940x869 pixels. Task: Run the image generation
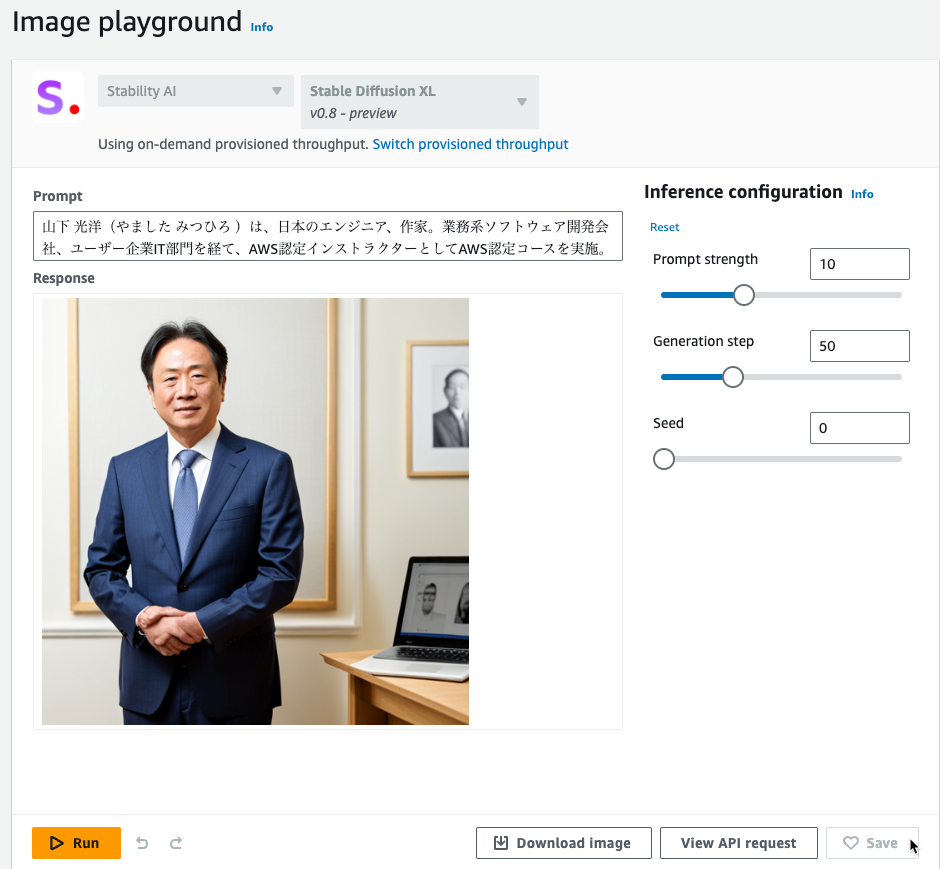(x=76, y=843)
